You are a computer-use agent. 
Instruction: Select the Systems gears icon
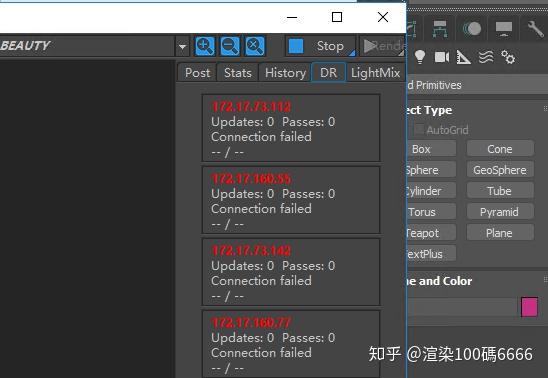(x=508, y=57)
